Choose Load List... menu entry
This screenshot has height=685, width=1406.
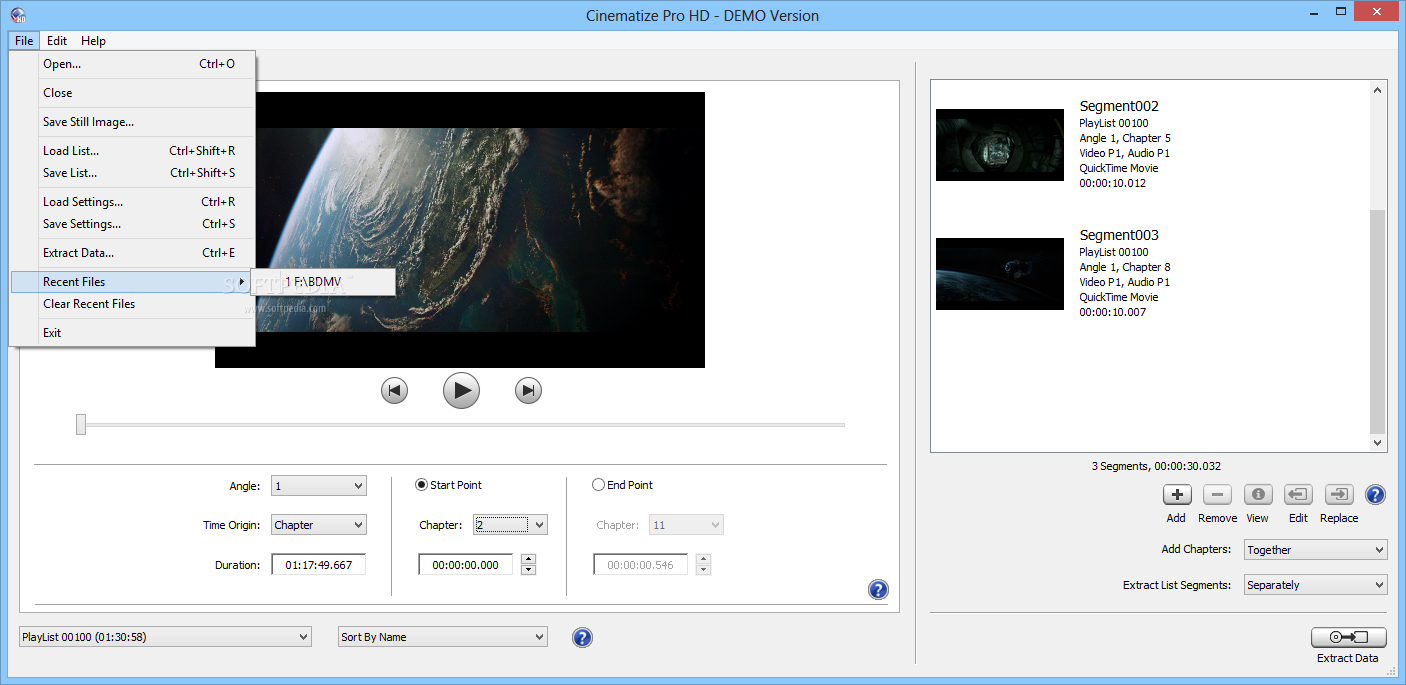(x=132, y=151)
